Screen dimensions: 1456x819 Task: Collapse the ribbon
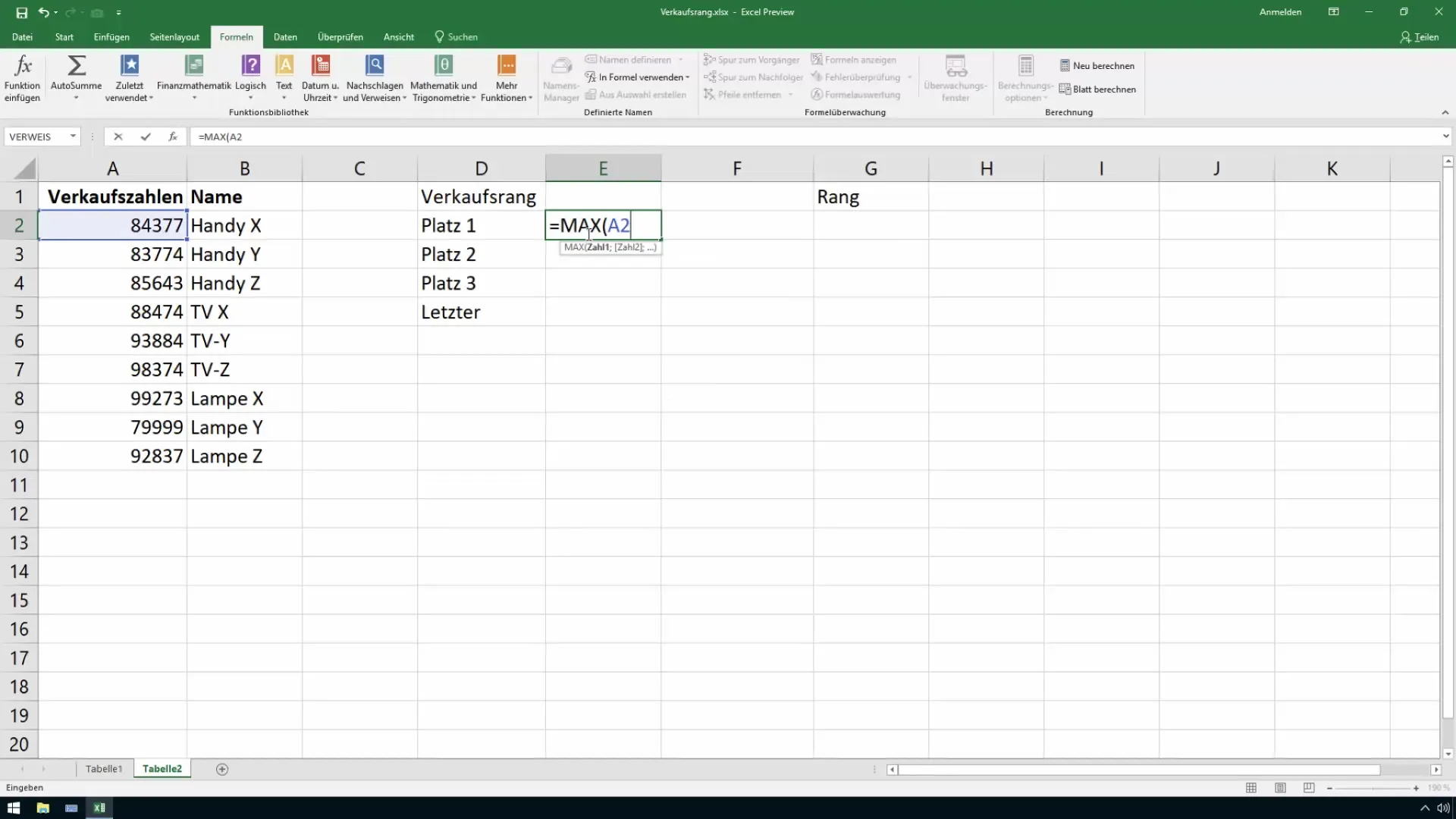1445,112
